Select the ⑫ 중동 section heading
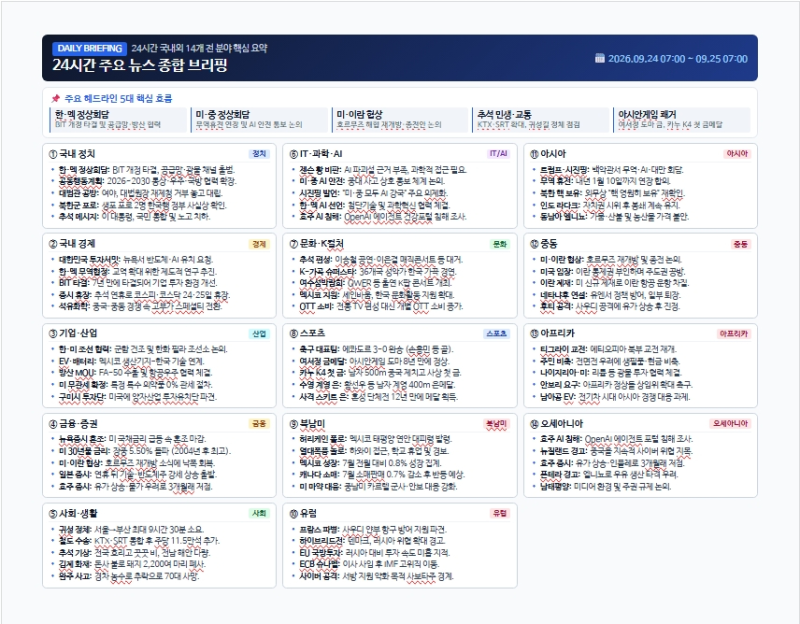Image resolution: width=800 pixels, height=624 pixels. click(x=544, y=244)
